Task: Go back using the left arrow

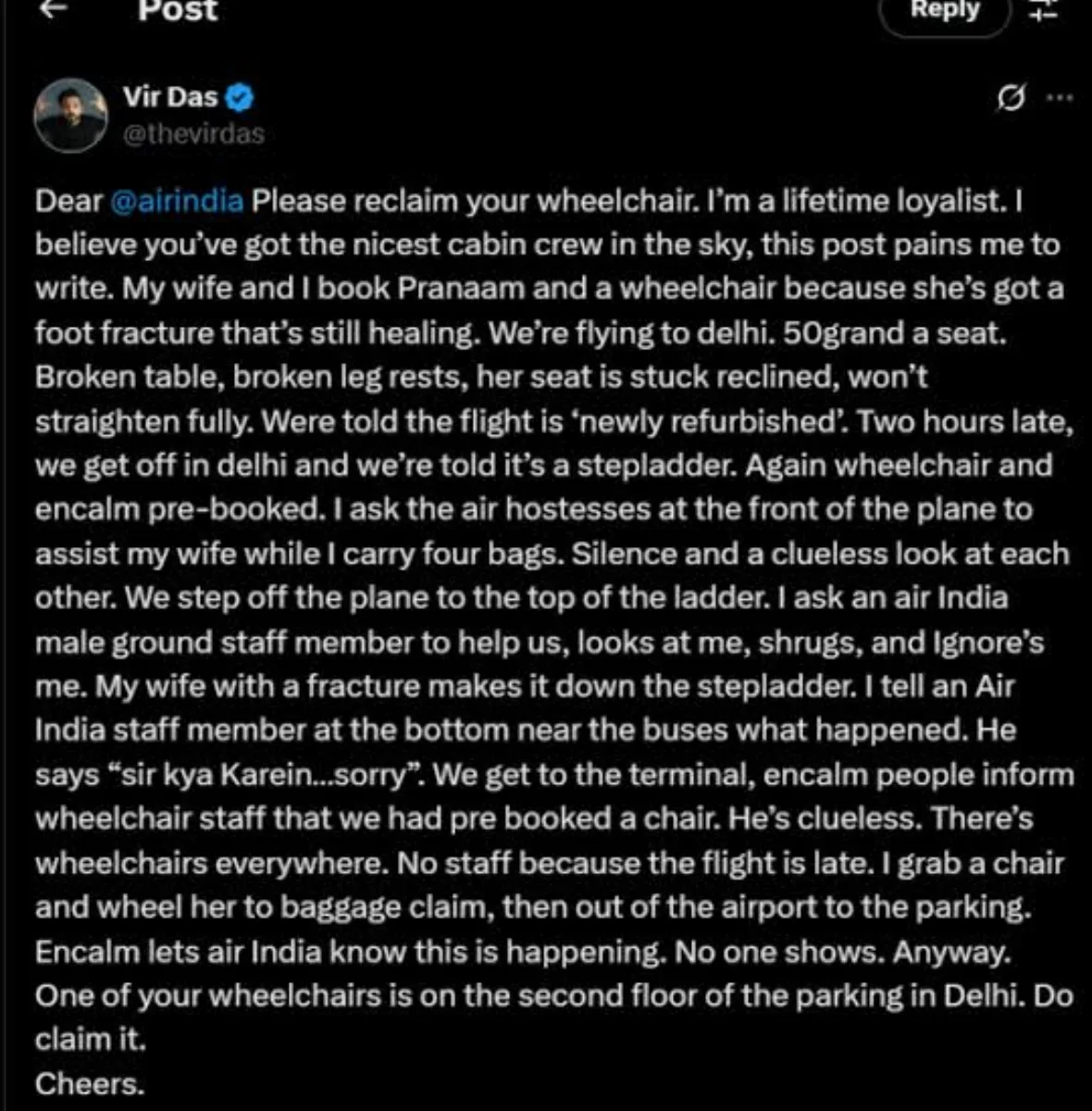Action: [x=56, y=7]
